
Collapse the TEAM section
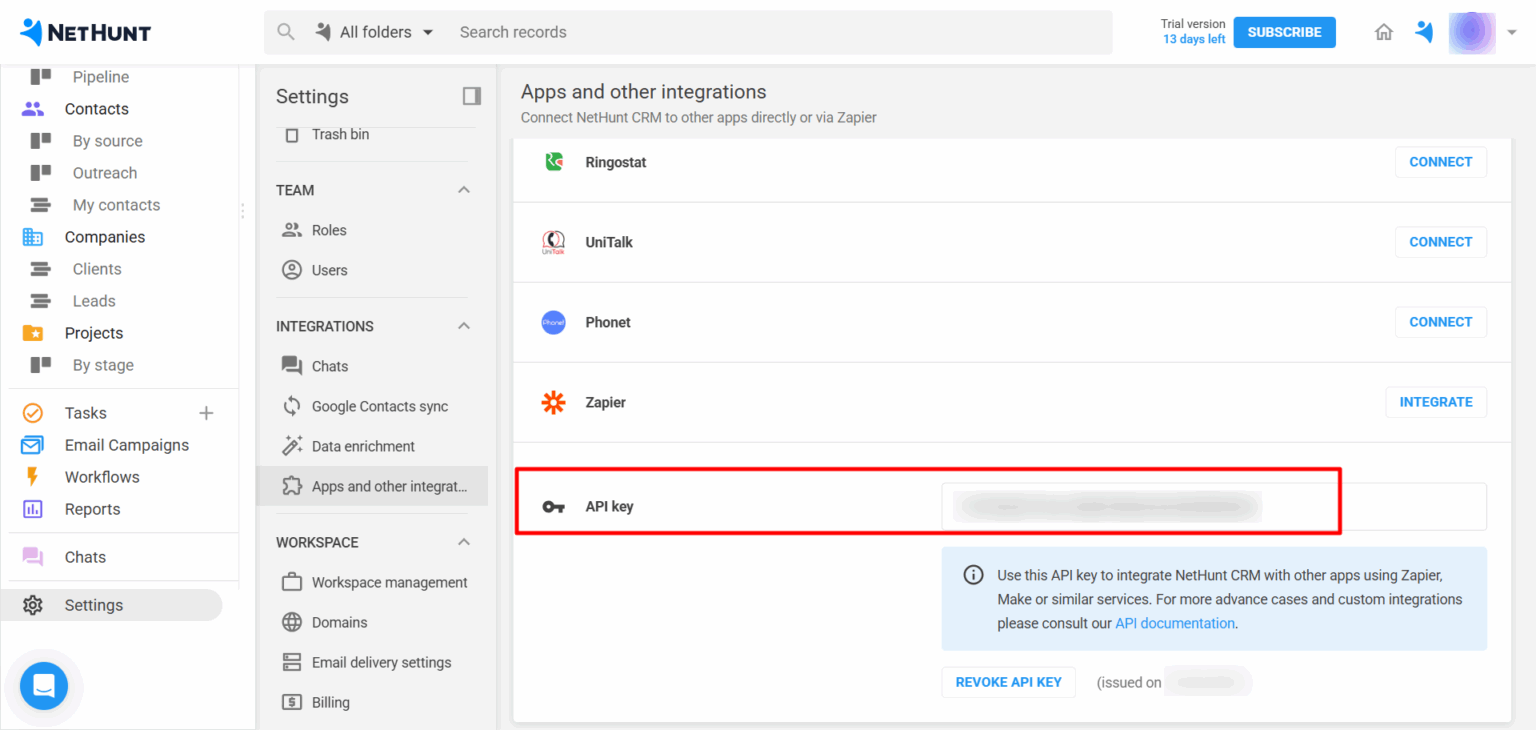[464, 190]
